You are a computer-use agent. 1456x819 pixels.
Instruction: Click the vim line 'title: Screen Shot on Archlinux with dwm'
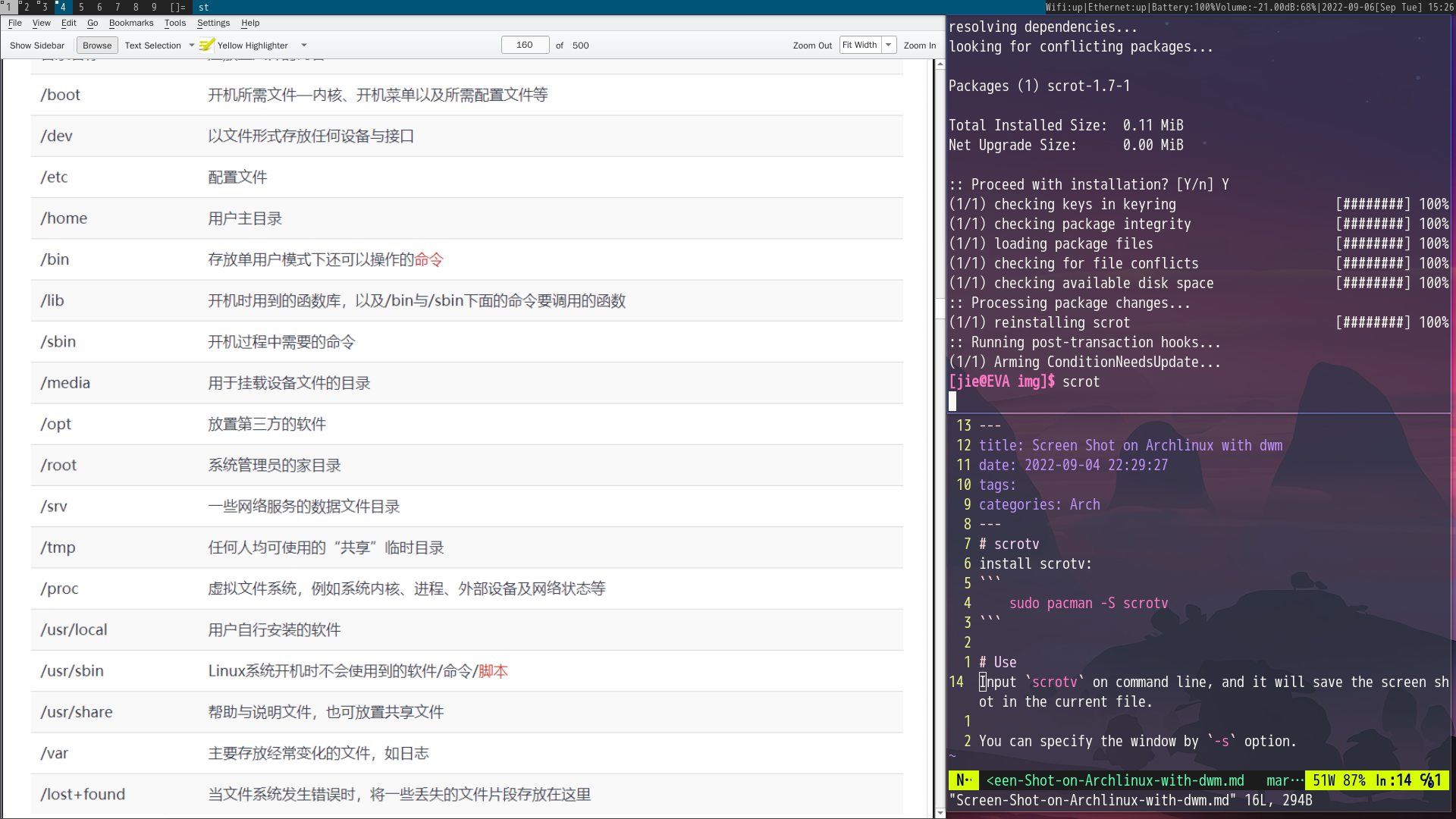coord(1131,446)
